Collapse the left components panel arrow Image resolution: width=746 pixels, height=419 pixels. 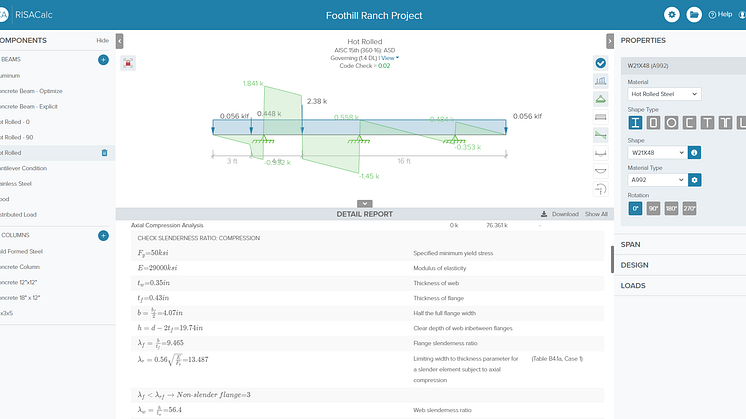[119, 41]
